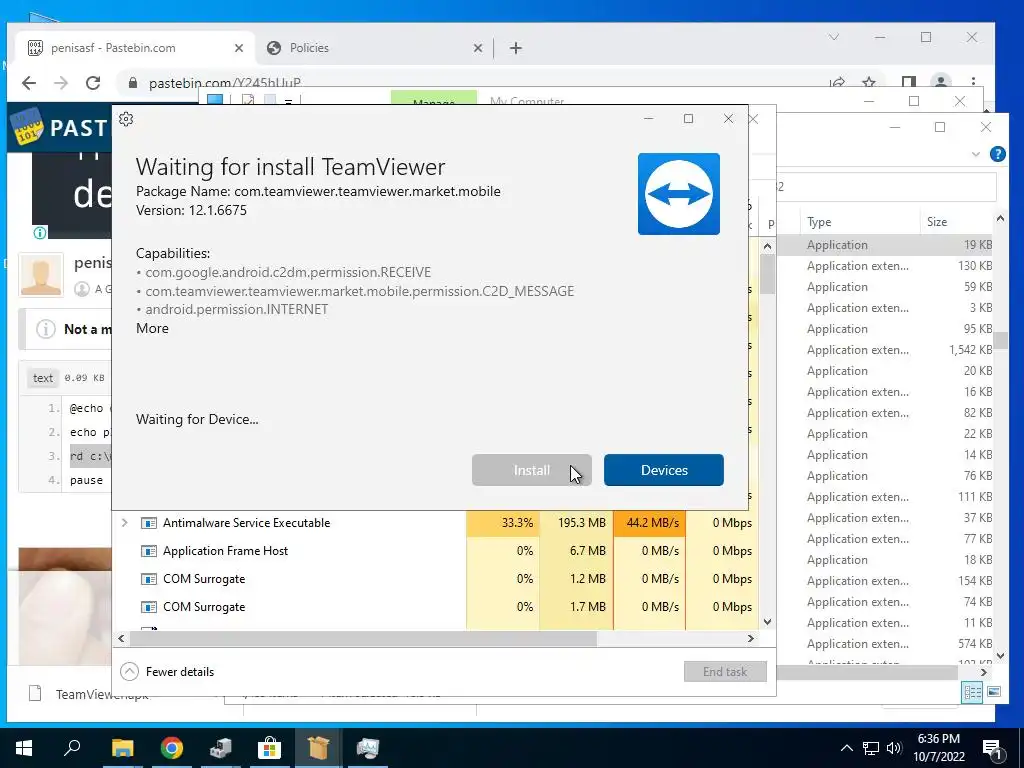The width and height of the screenshot is (1024, 768).
Task: Click the Chrome forward arrow
Action: click(x=61, y=83)
